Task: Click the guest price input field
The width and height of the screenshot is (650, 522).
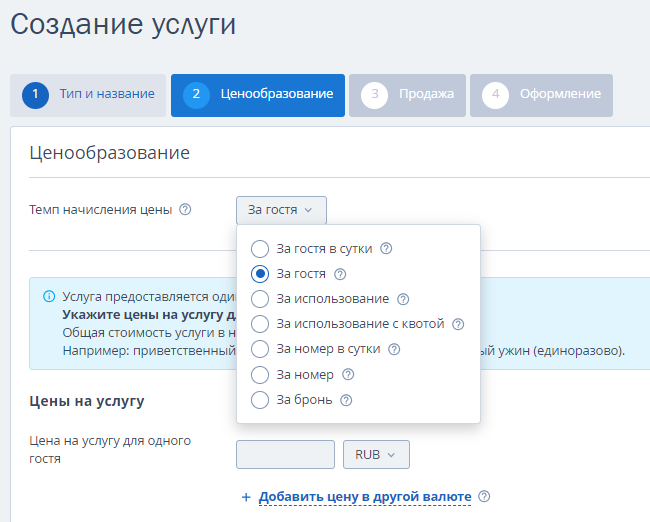Action: (285, 454)
